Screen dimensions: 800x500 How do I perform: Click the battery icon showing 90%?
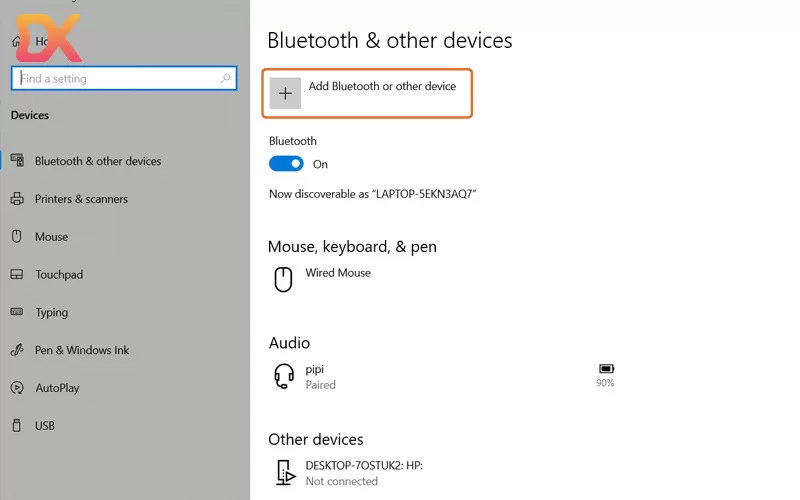[606, 368]
